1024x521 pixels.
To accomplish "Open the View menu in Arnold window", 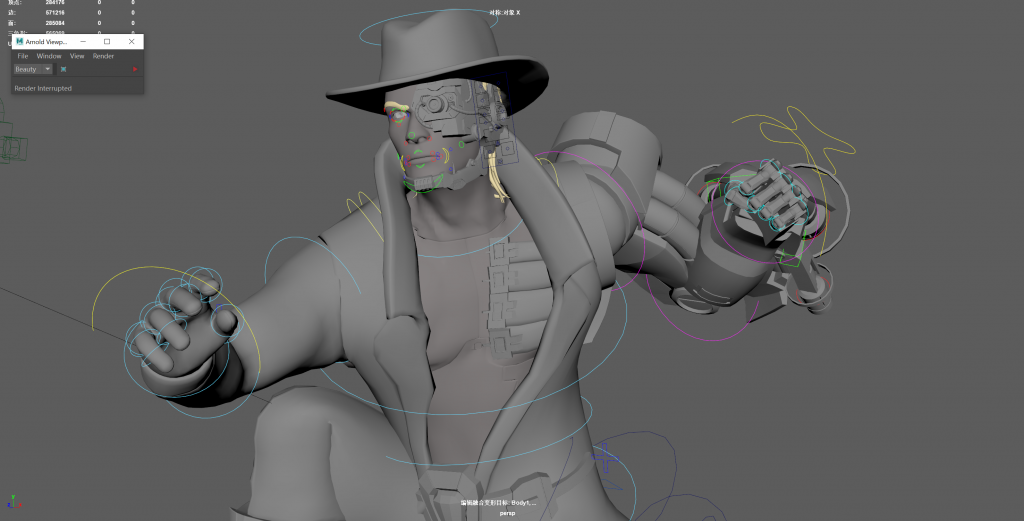I will [x=77, y=56].
